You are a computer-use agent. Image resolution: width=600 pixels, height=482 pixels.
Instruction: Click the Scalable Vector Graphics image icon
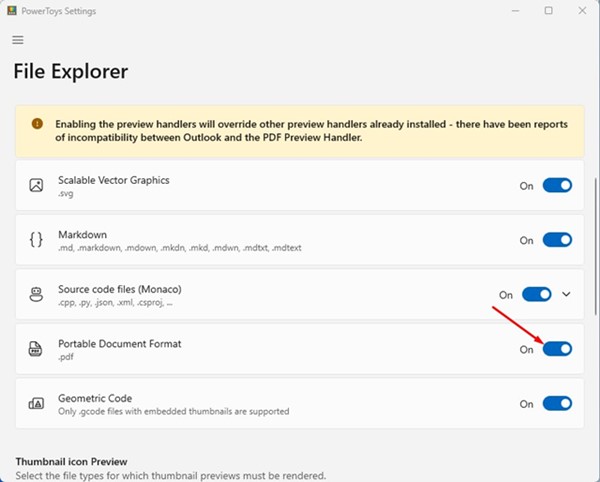(x=36, y=185)
